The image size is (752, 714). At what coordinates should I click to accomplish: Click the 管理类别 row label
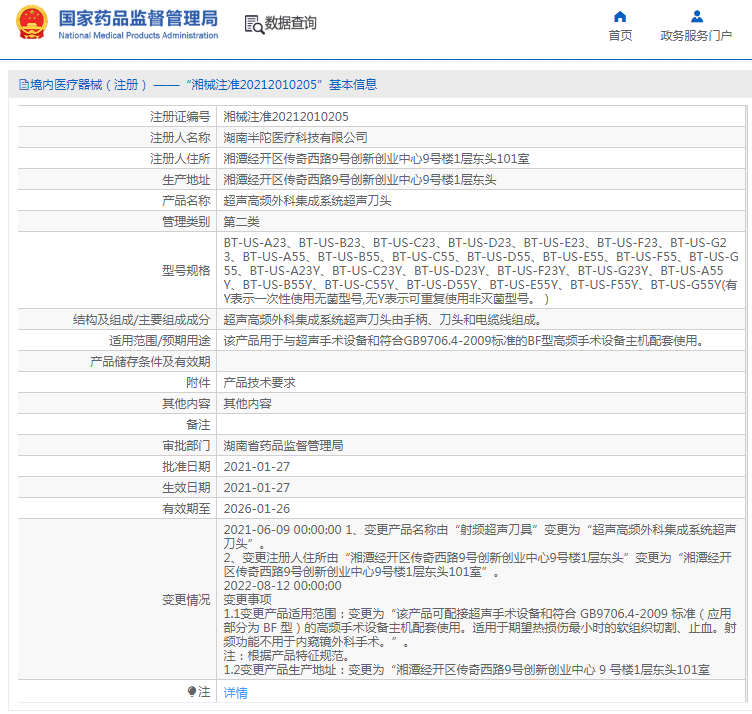186,222
